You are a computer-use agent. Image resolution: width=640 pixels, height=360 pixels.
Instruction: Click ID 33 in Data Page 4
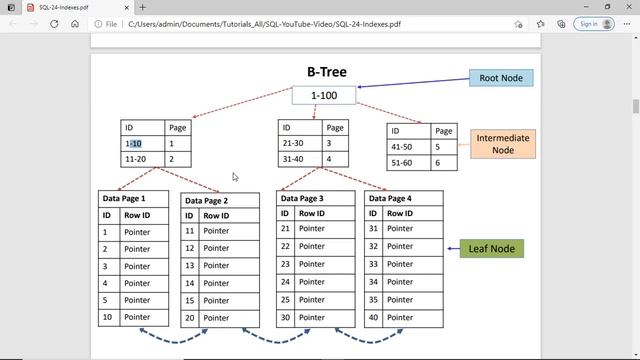pyautogui.click(x=373, y=264)
